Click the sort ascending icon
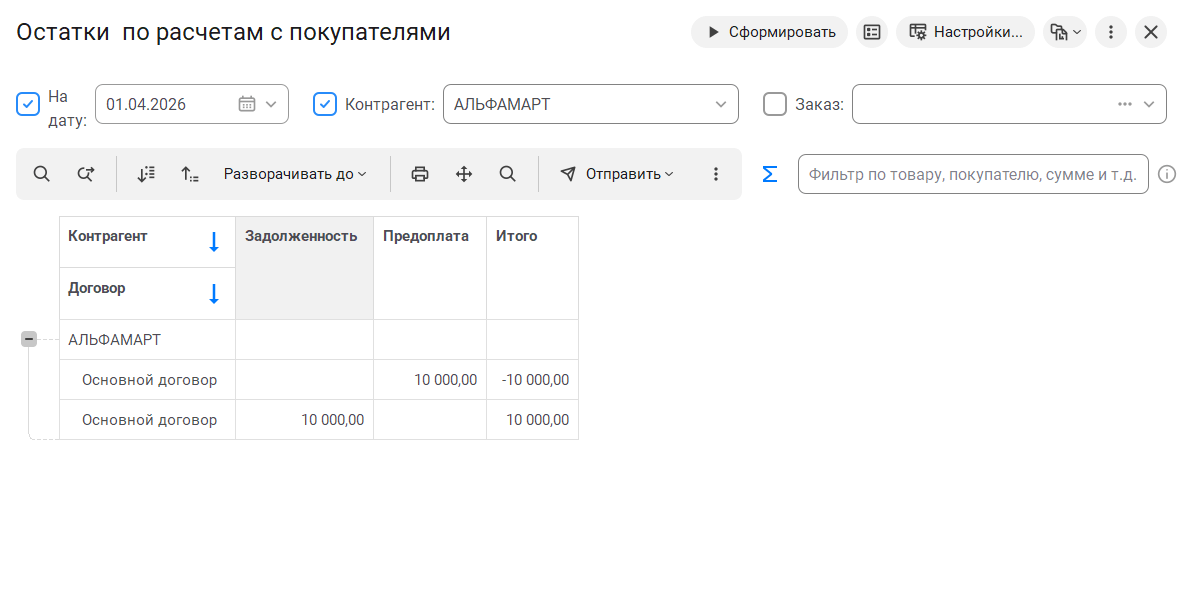 (x=190, y=174)
